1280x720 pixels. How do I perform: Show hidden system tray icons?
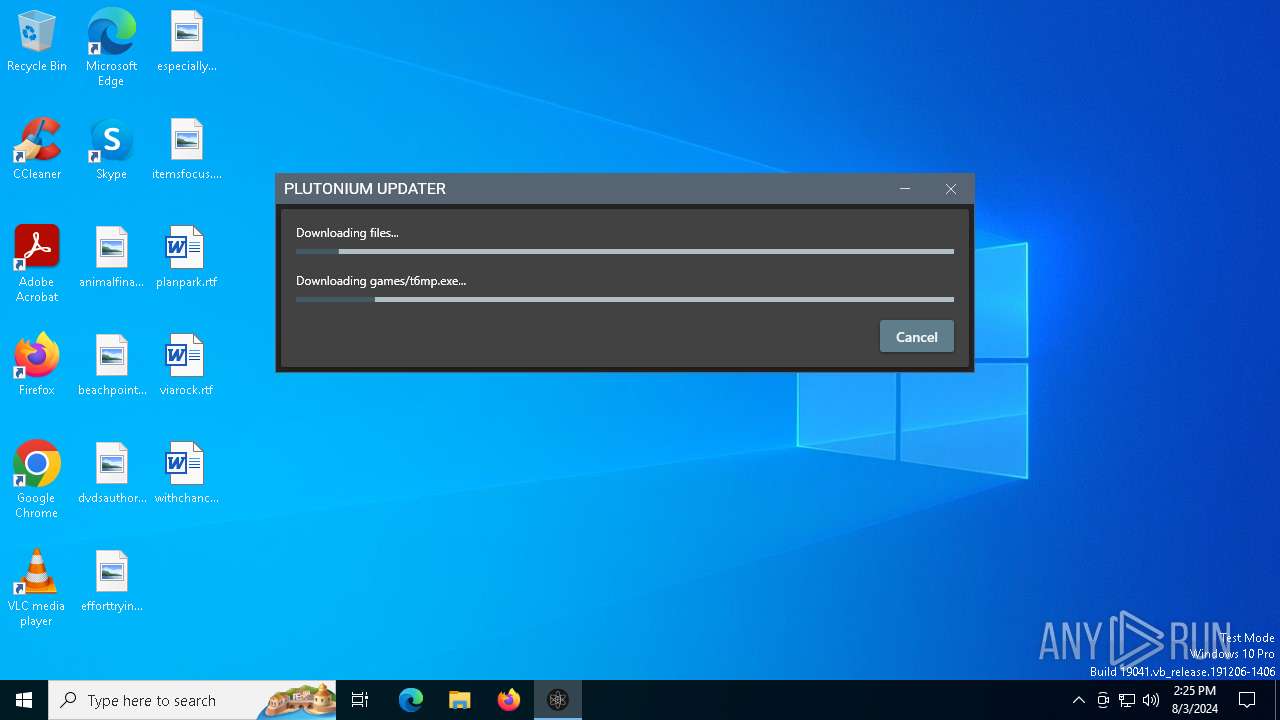(x=1078, y=700)
